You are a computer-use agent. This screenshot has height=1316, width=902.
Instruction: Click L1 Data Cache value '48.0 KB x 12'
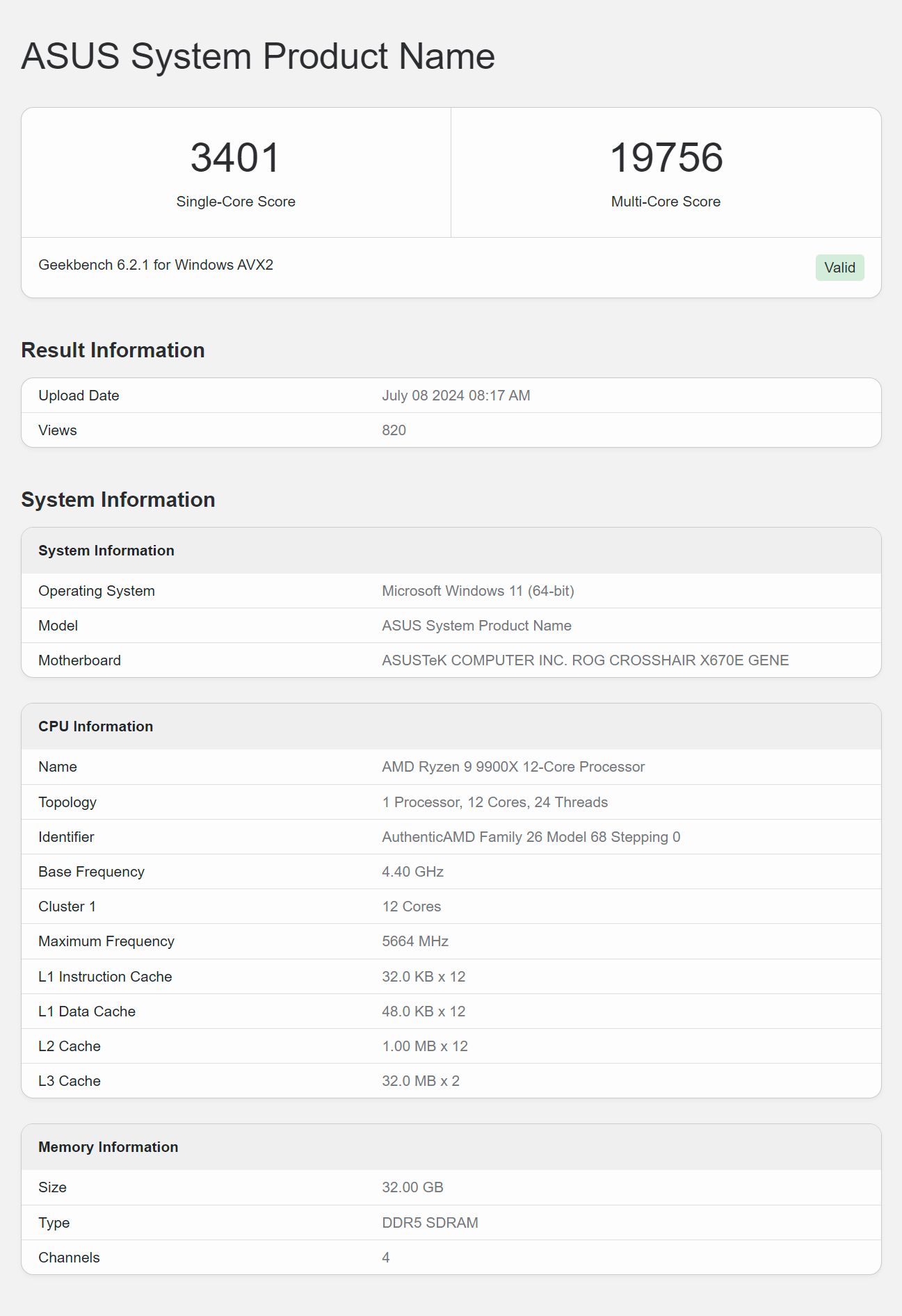(x=424, y=1012)
